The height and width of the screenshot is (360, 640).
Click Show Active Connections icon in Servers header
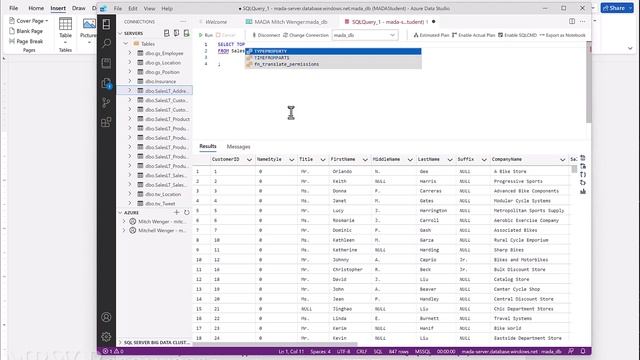(186, 33)
